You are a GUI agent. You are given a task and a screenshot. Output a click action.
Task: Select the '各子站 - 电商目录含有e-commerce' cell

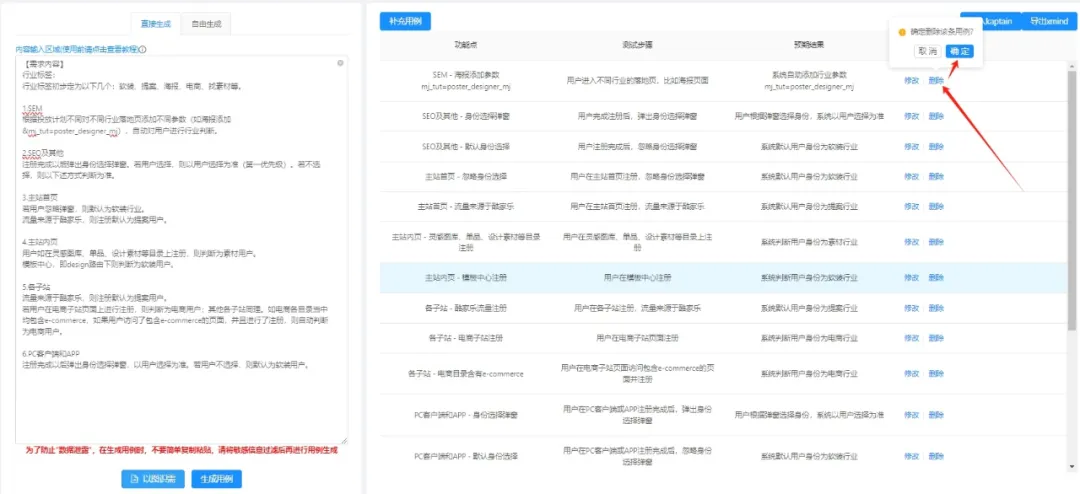[466, 374]
